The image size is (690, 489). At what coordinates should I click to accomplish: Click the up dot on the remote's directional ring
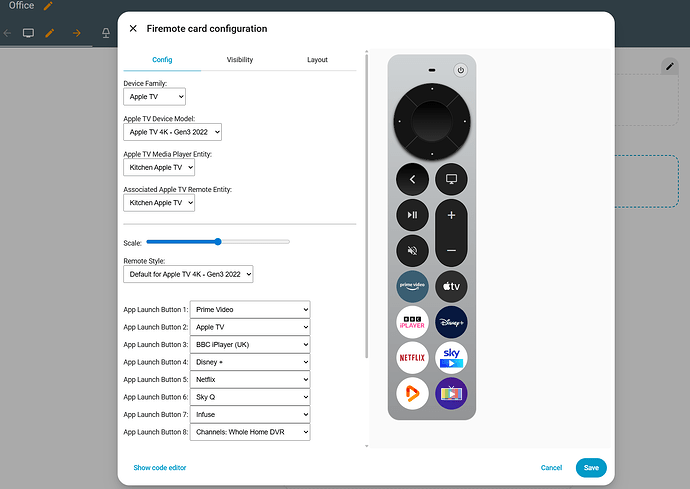(x=432, y=89)
